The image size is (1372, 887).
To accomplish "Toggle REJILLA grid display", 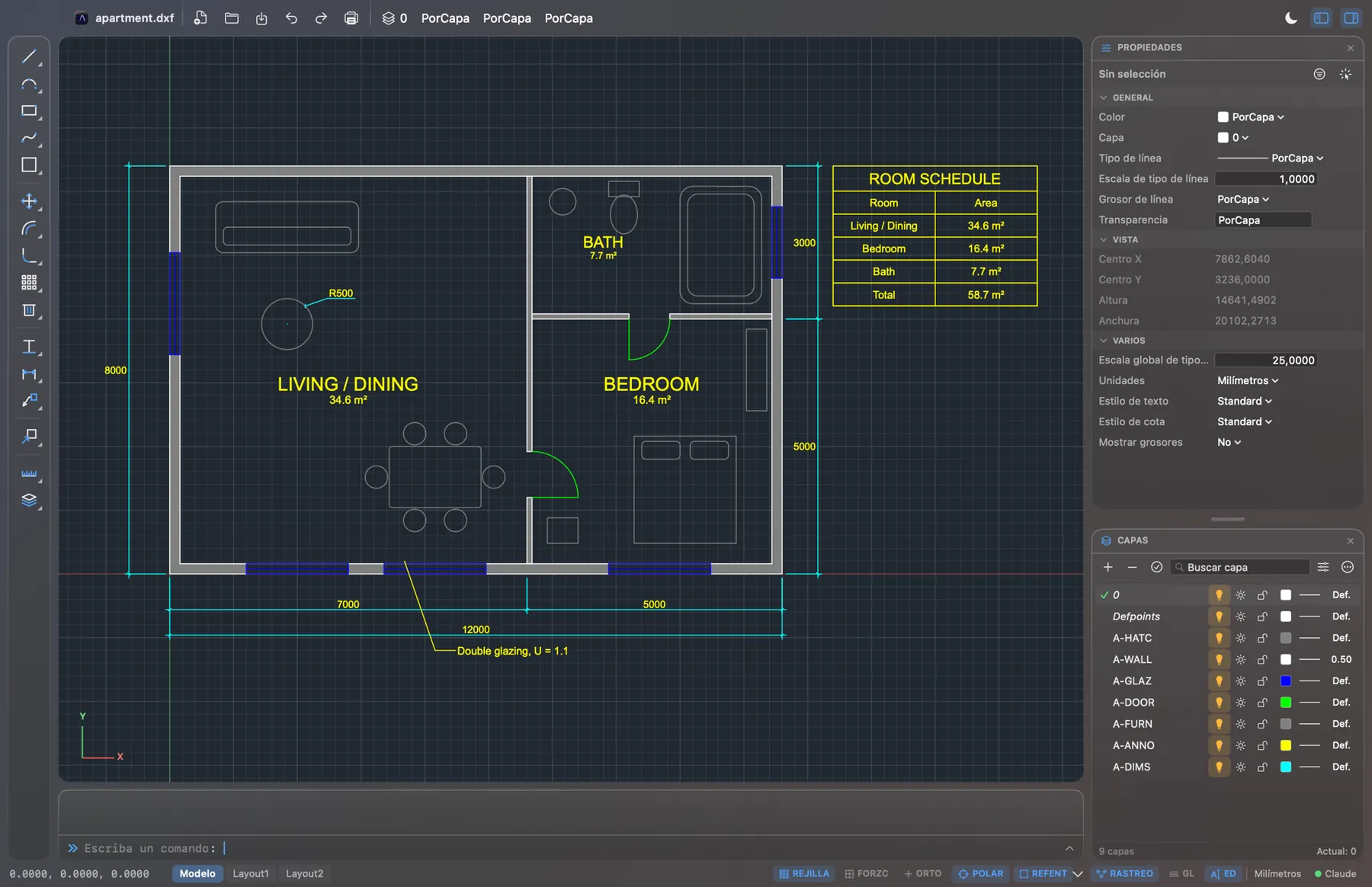I will tap(804, 874).
